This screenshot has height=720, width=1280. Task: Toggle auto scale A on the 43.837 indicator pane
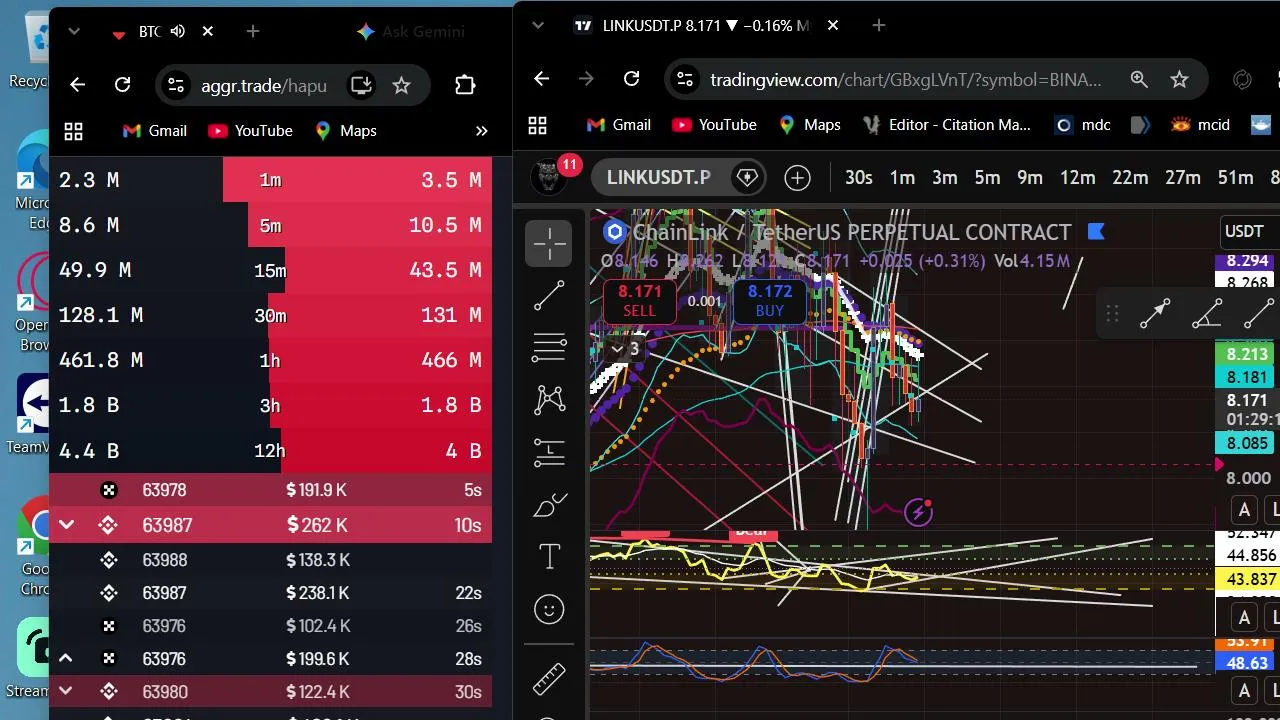point(1244,617)
